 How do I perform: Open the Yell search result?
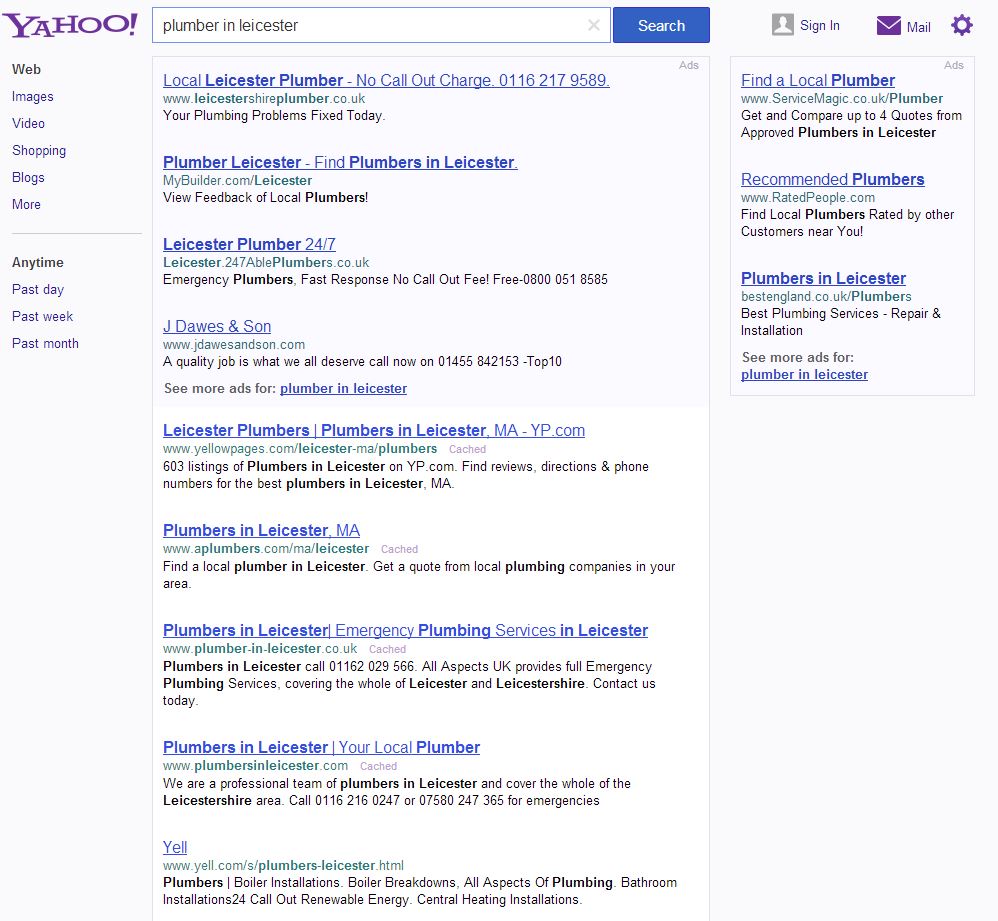[175, 848]
